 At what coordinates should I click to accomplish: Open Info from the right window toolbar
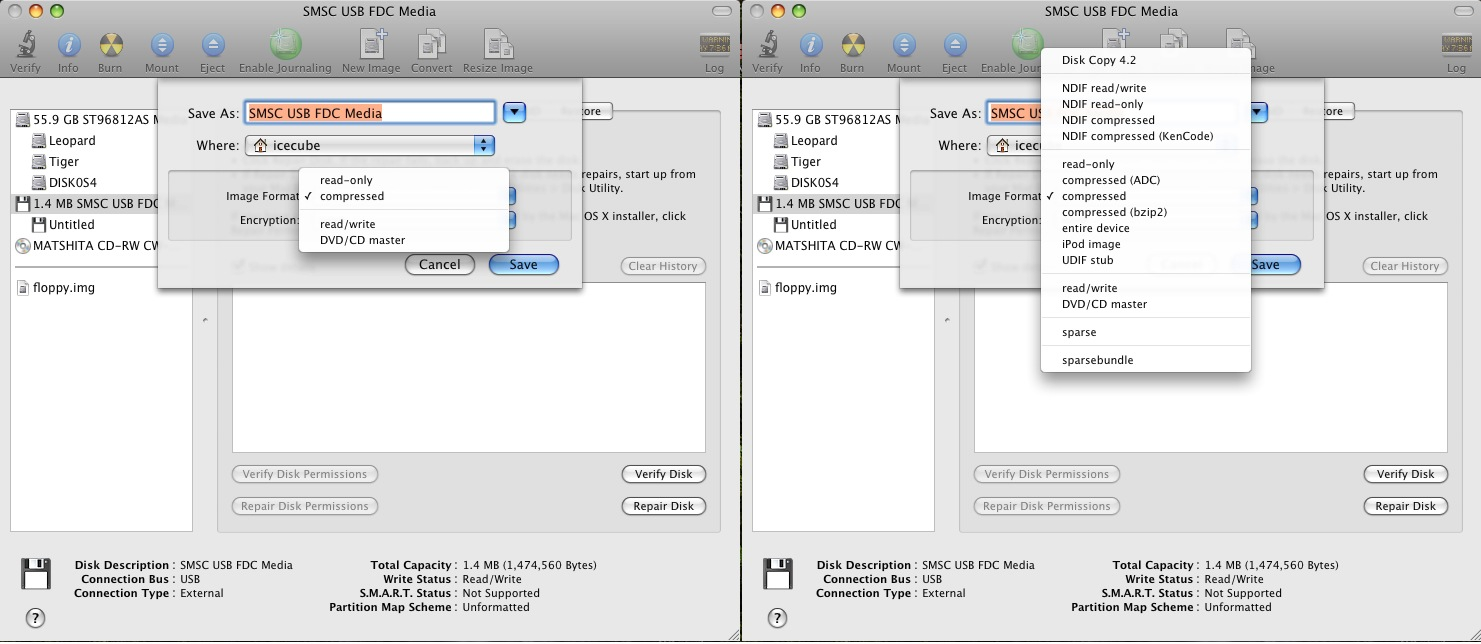810,45
